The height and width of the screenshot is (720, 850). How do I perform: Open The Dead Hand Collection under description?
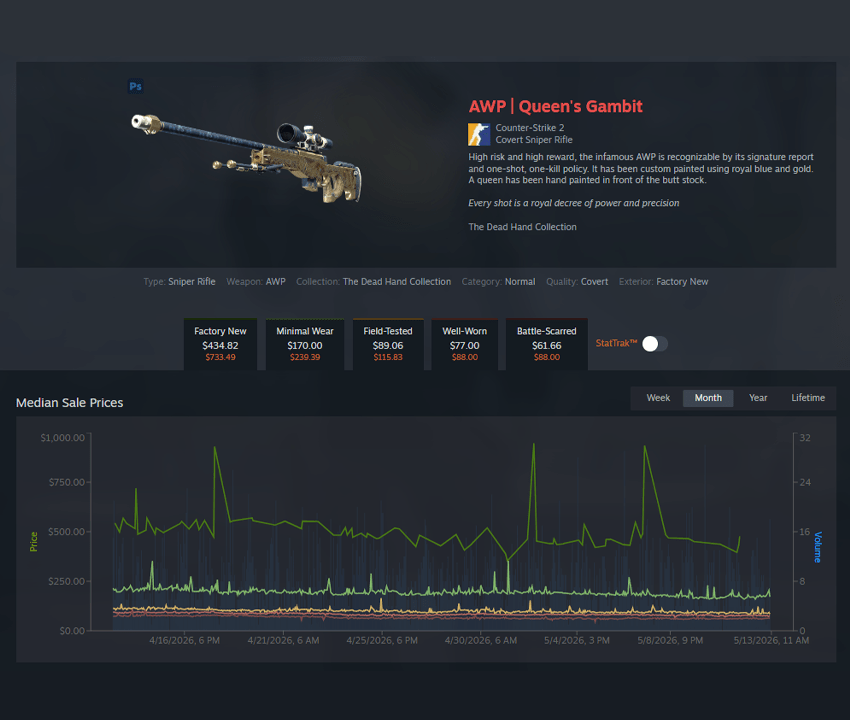(x=523, y=227)
